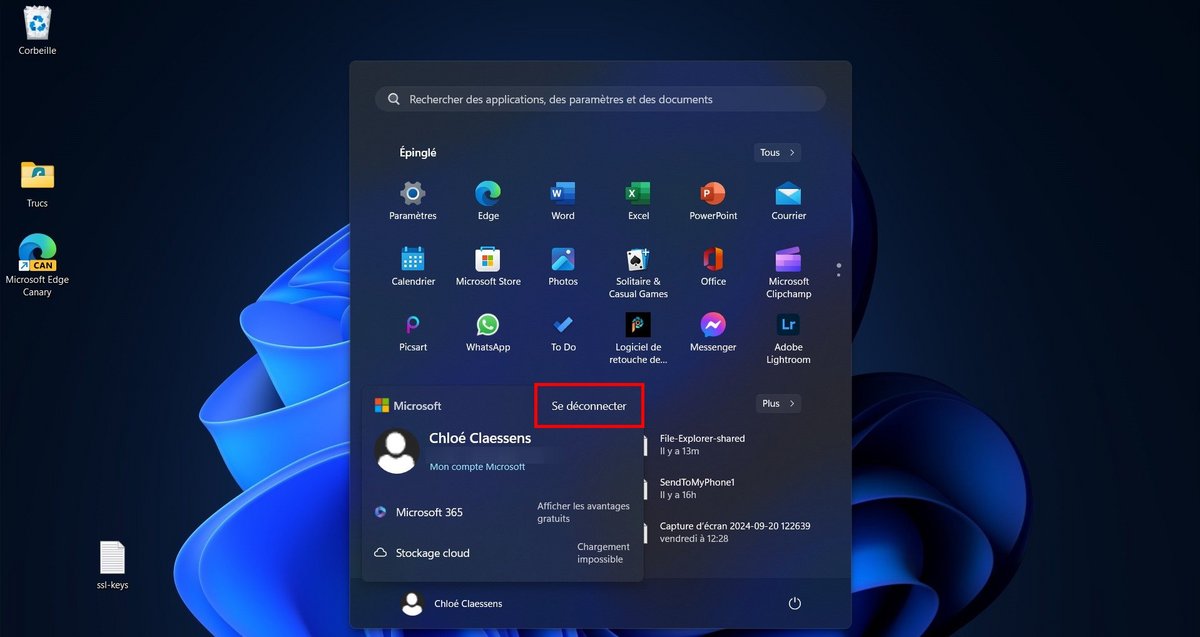Viewport: 1200px width, 637px height.
Task: Open the Word app icon
Action: pos(563,201)
